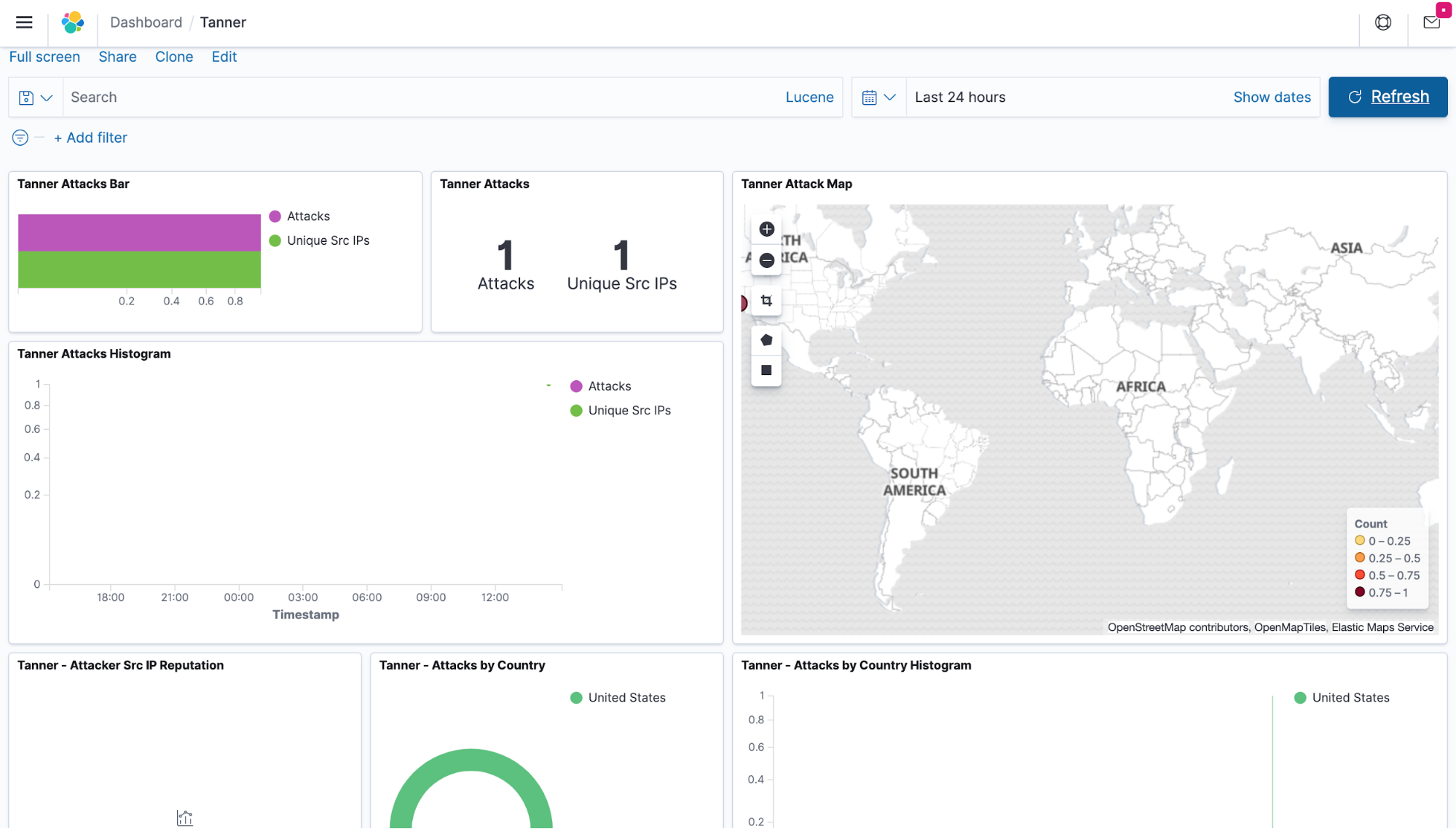Switch query language from Lucene

809,98
